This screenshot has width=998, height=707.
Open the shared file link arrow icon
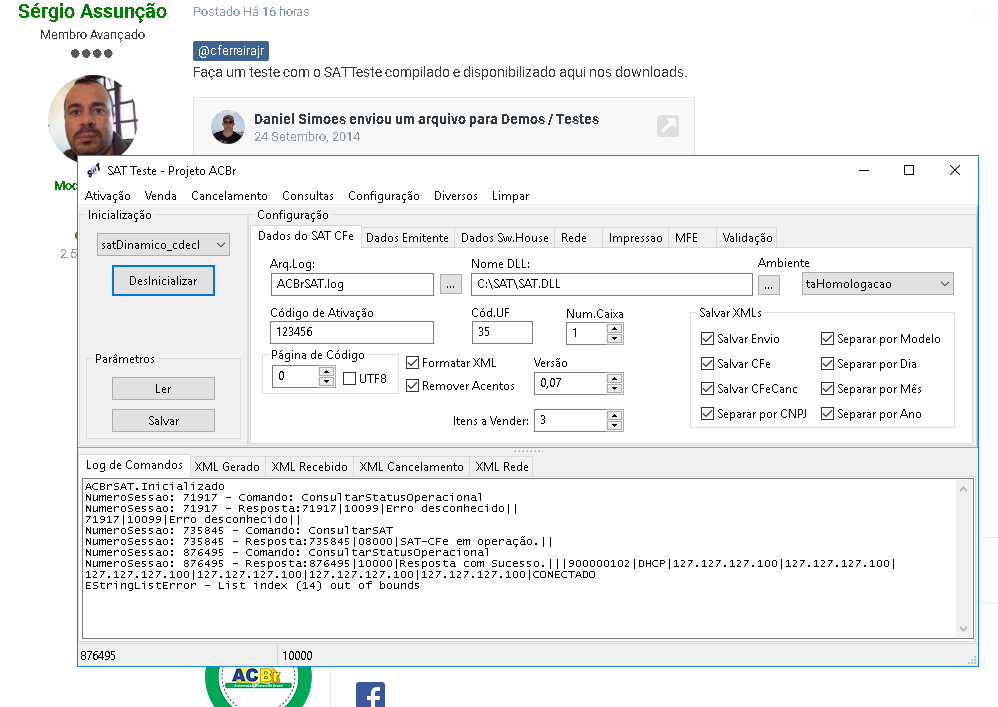tap(668, 126)
